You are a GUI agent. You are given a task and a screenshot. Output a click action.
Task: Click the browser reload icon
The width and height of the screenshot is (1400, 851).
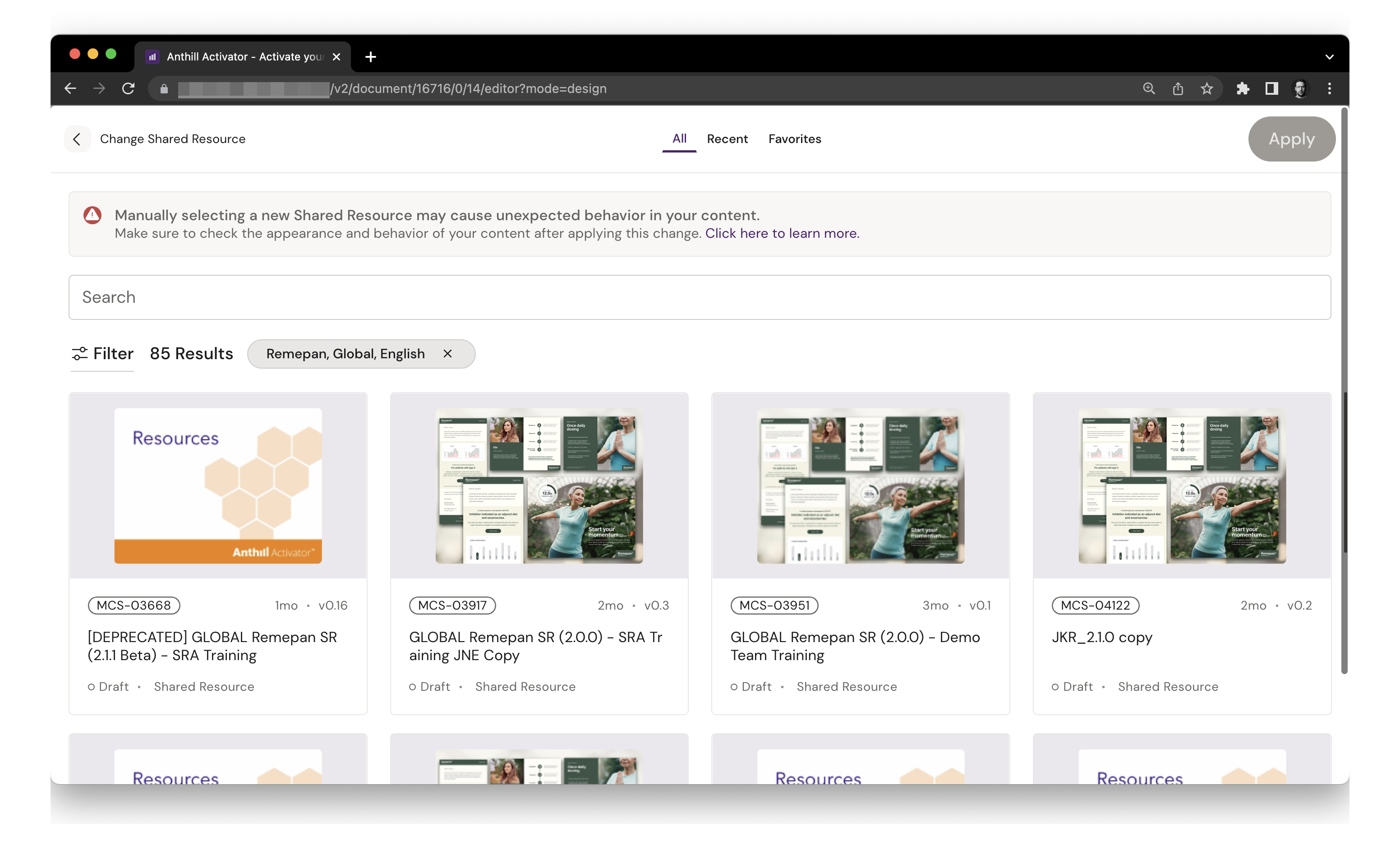coord(129,89)
